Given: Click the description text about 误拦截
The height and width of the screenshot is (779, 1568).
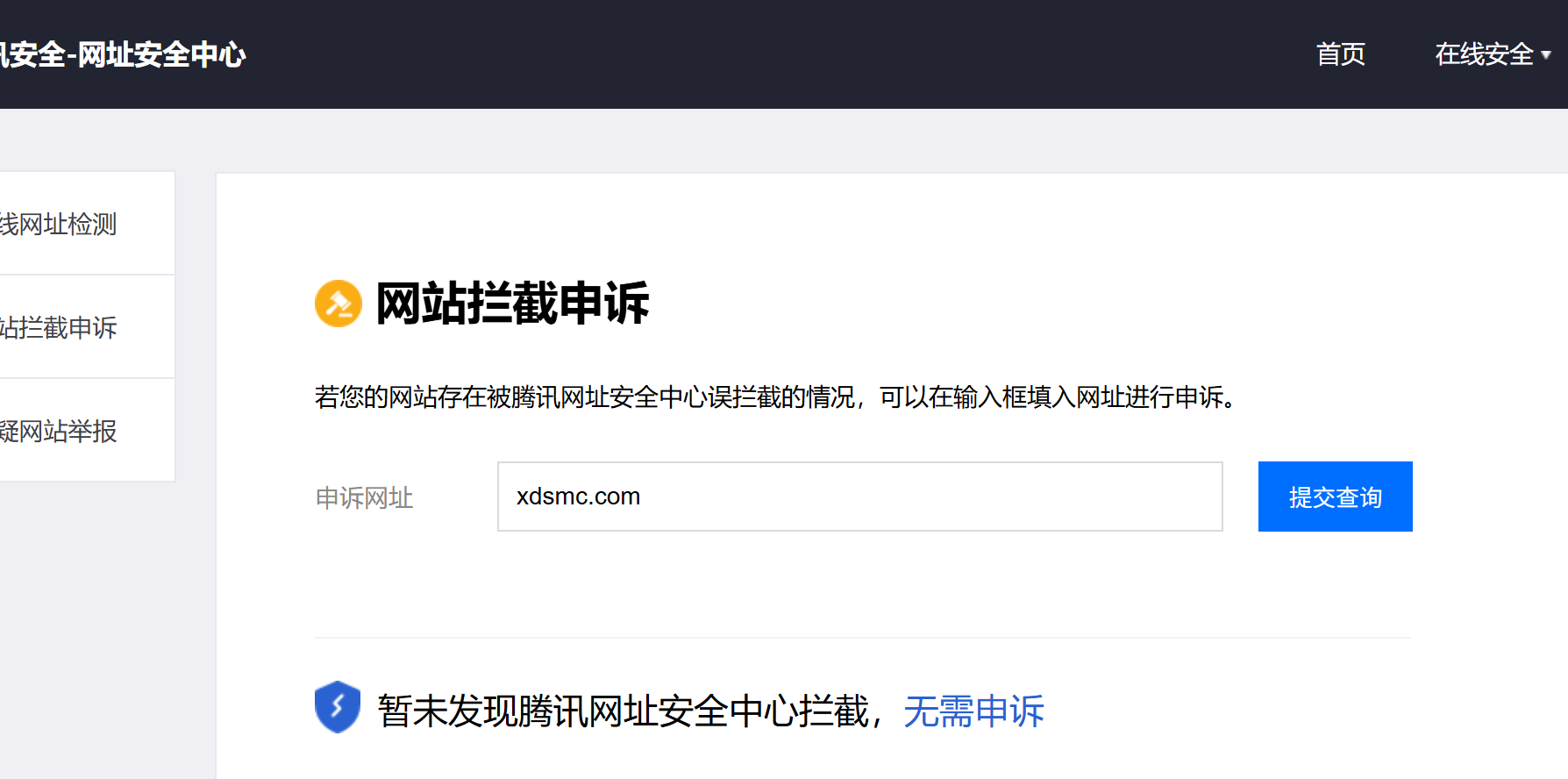Looking at the screenshot, I should [x=777, y=397].
